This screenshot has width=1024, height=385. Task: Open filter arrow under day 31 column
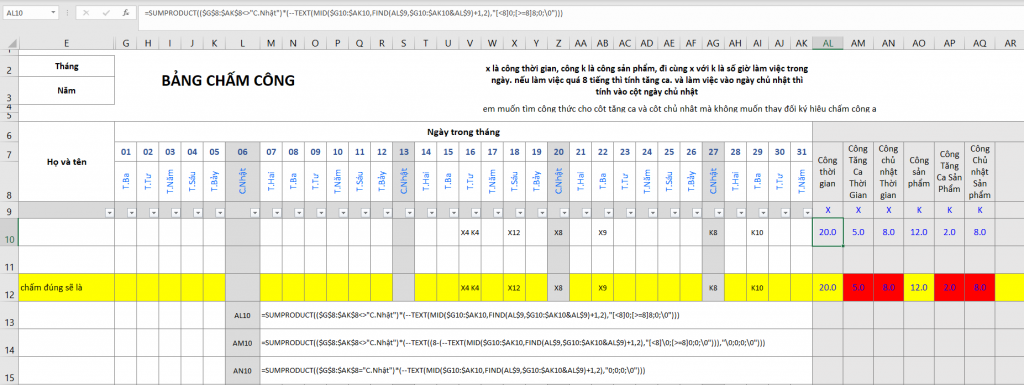(x=807, y=212)
